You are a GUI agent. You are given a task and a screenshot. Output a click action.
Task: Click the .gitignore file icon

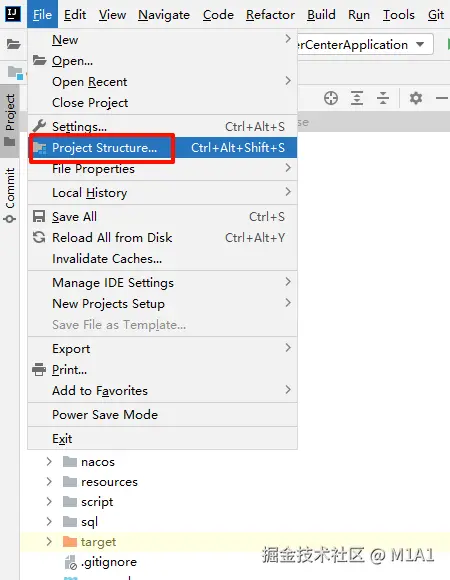pos(71,562)
